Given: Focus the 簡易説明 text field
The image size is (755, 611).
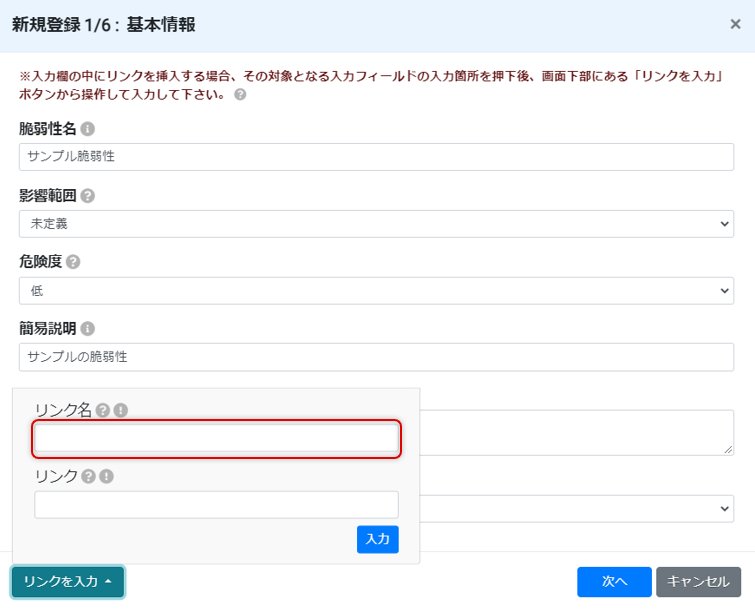Looking at the screenshot, I should 377,357.
